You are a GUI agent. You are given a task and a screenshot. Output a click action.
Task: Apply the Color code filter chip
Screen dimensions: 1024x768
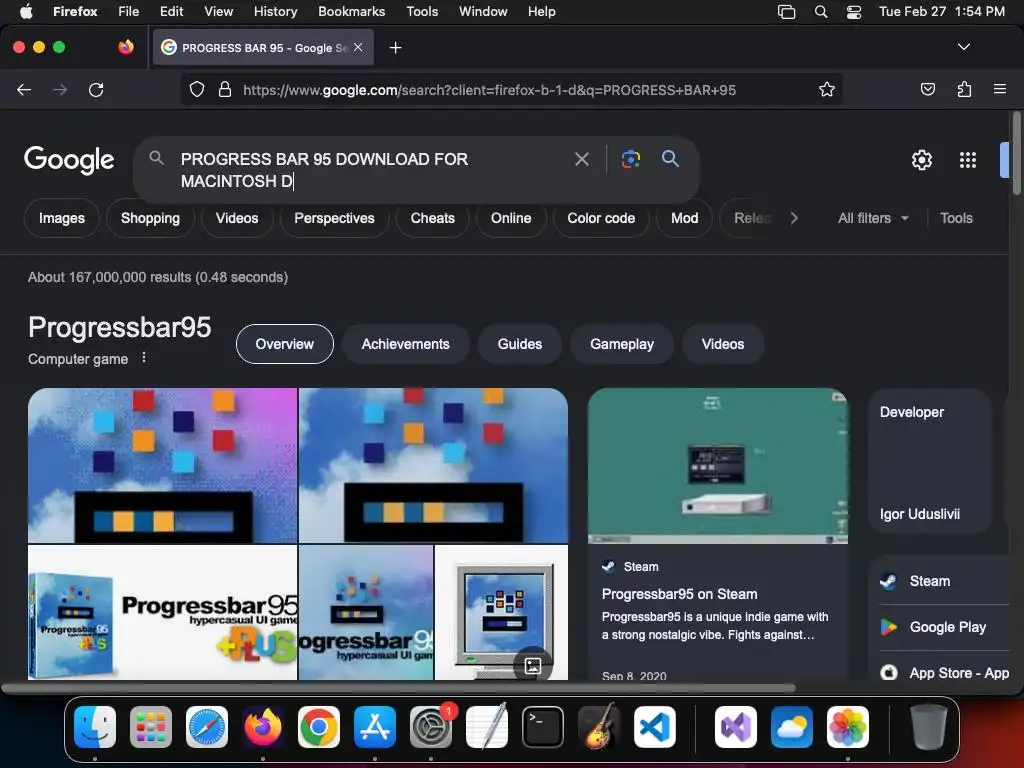pyautogui.click(x=601, y=218)
